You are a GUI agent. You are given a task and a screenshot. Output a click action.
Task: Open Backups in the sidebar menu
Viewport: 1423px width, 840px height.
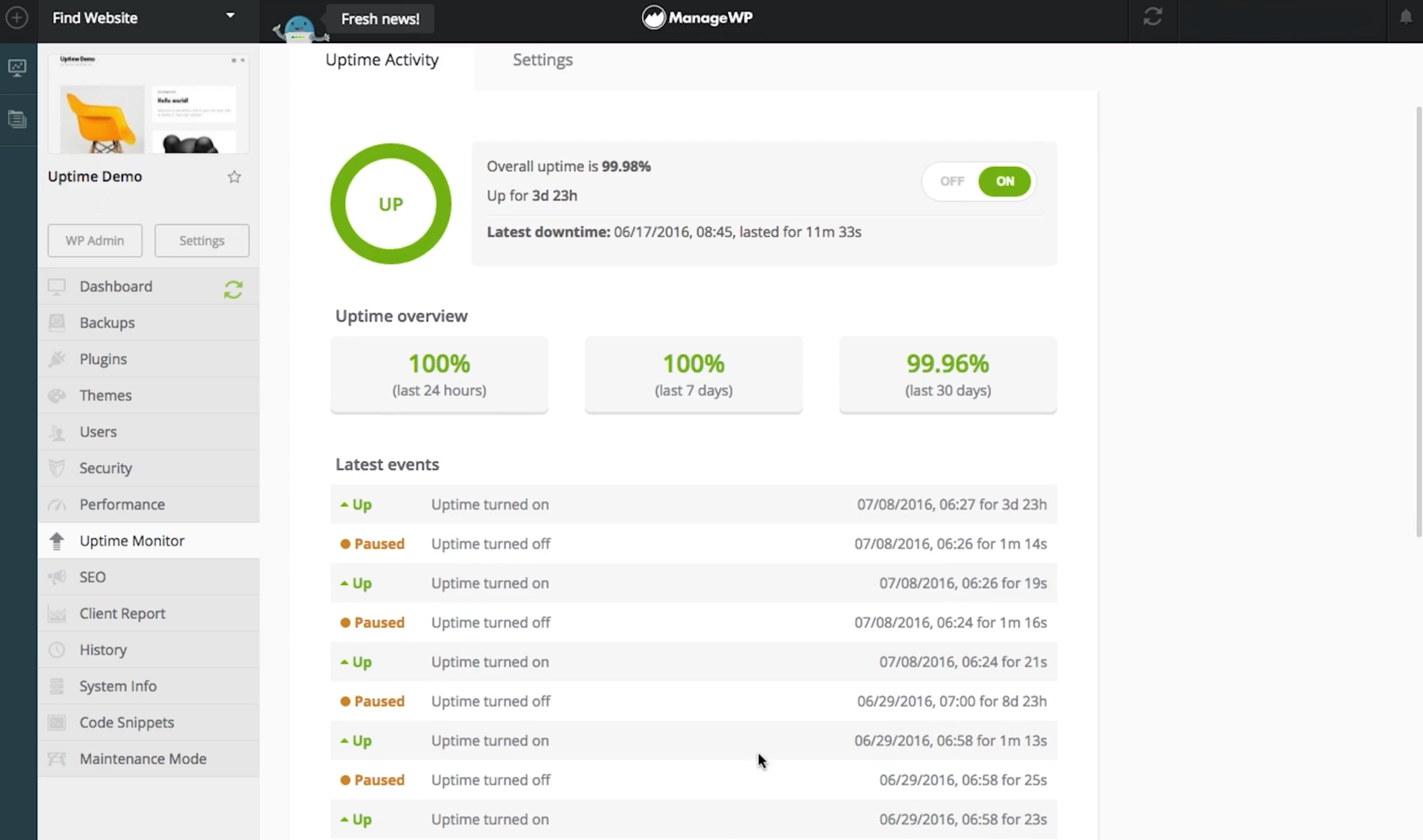pos(107,323)
